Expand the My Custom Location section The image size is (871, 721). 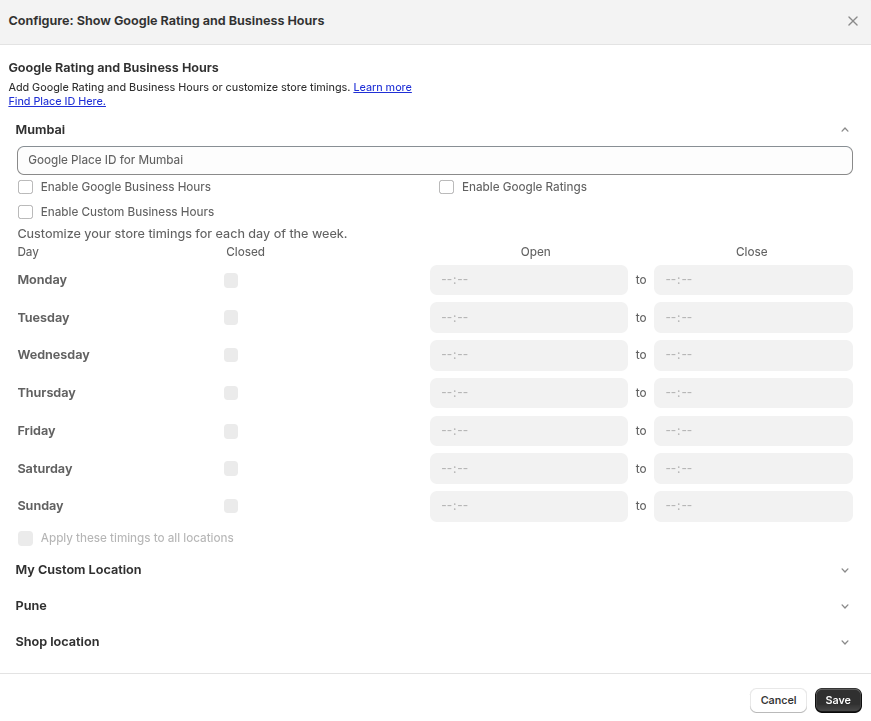tap(844, 570)
